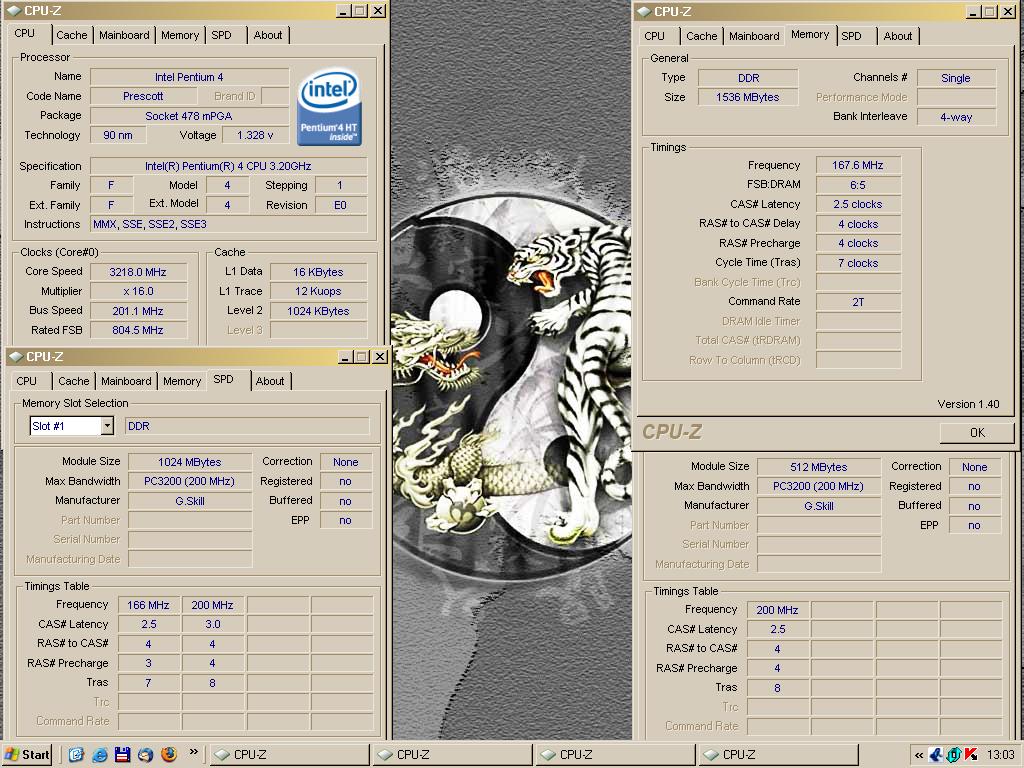Image resolution: width=1024 pixels, height=768 pixels.
Task: Click the revision value 'E0'
Action: pyautogui.click(x=340, y=205)
